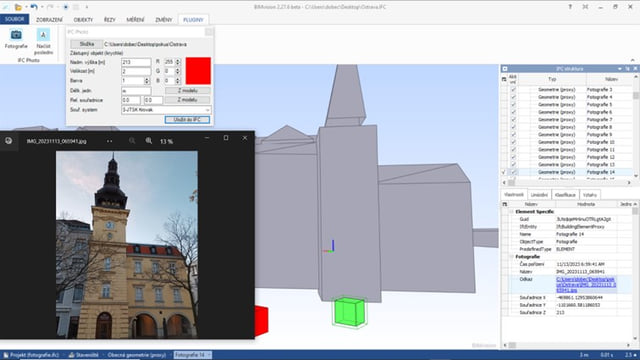640x360 pixels.
Task: Click the Photos app icon in viewer
Action: pyautogui.click(x=9, y=141)
